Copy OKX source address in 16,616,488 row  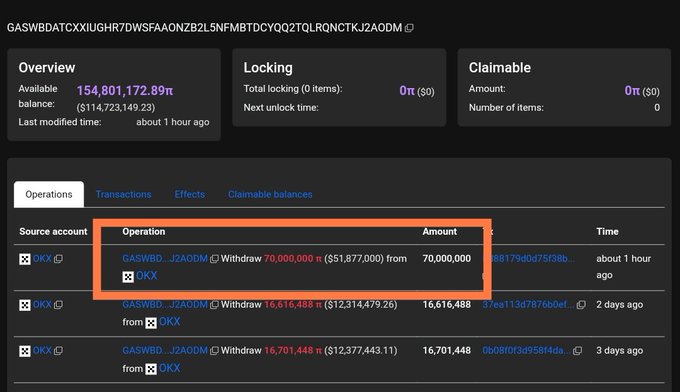pyautogui.click(x=59, y=305)
